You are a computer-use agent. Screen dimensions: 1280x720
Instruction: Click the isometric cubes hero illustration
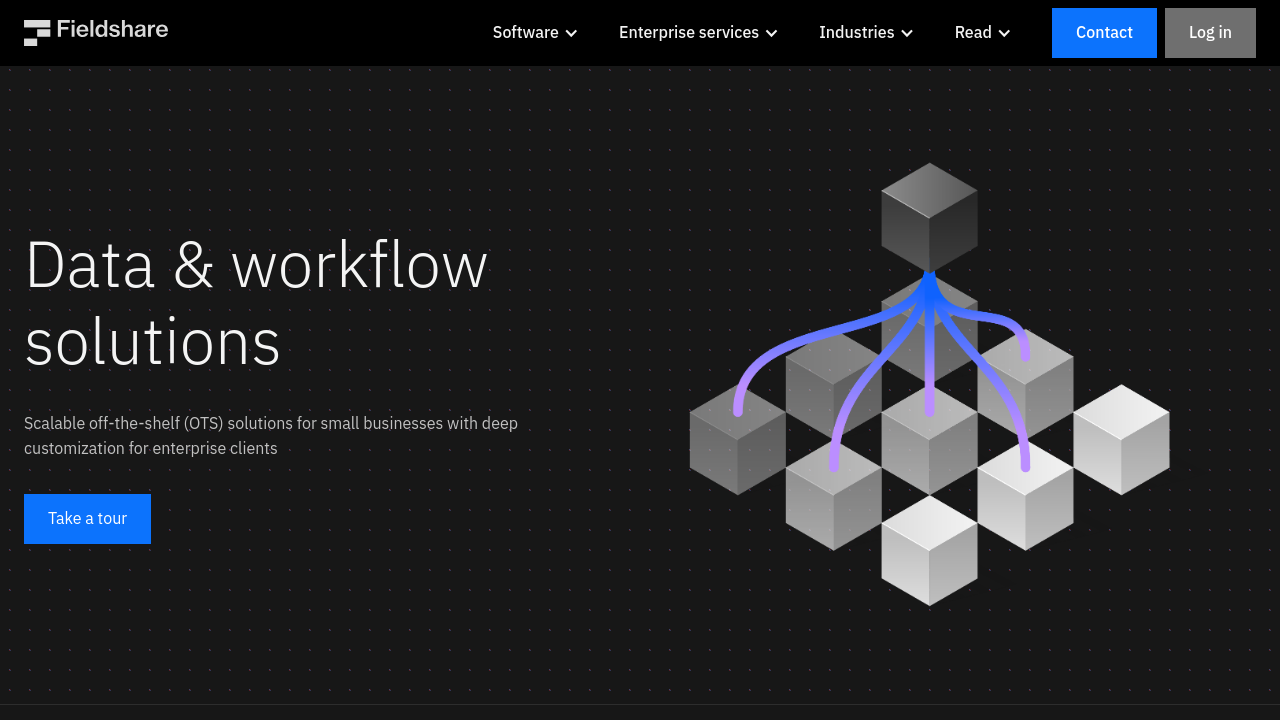[x=929, y=384]
